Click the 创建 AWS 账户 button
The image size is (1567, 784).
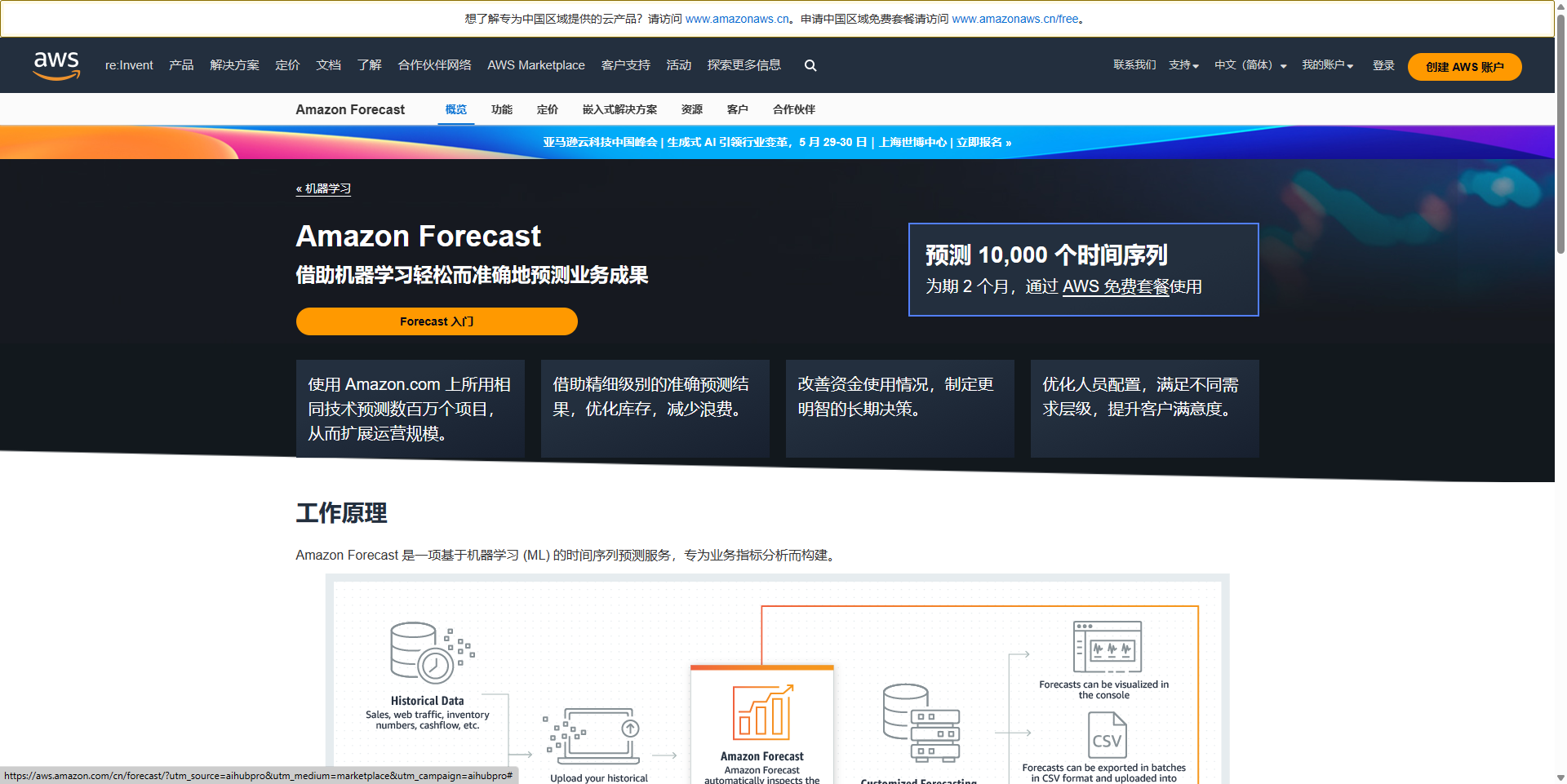tap(1464, 67)
